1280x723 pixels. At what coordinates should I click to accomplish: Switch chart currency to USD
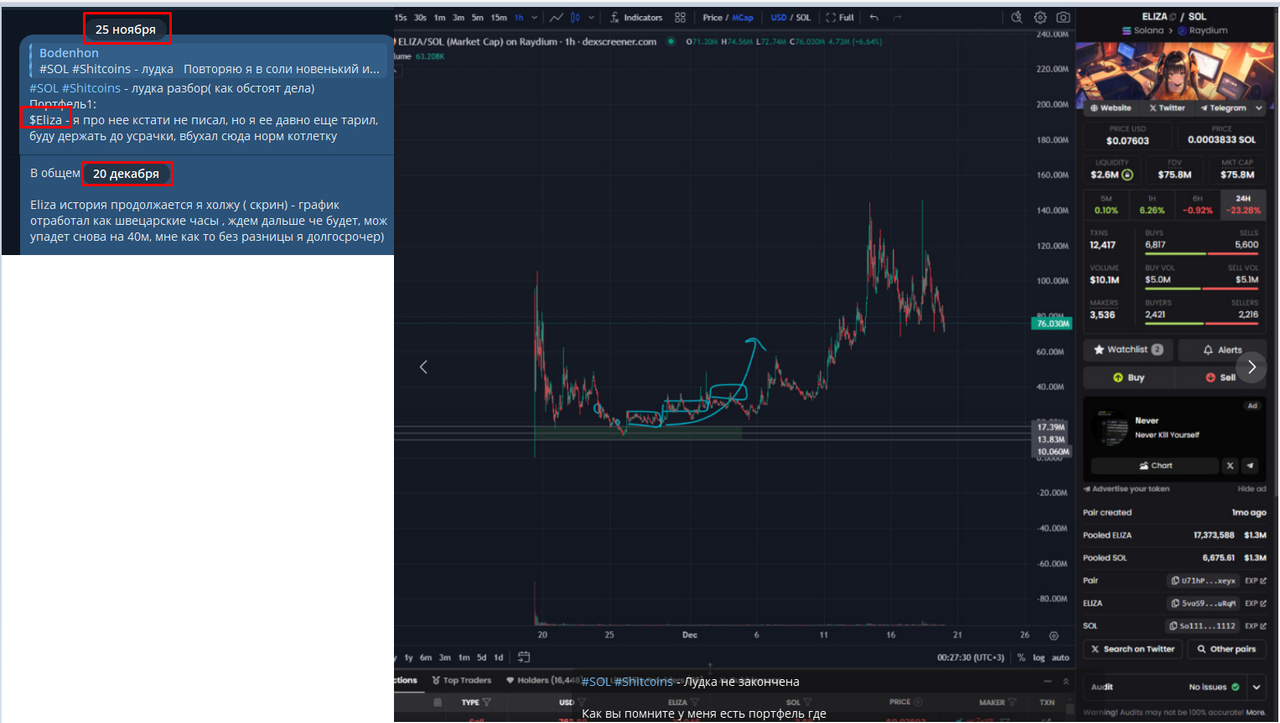point(778,17)
